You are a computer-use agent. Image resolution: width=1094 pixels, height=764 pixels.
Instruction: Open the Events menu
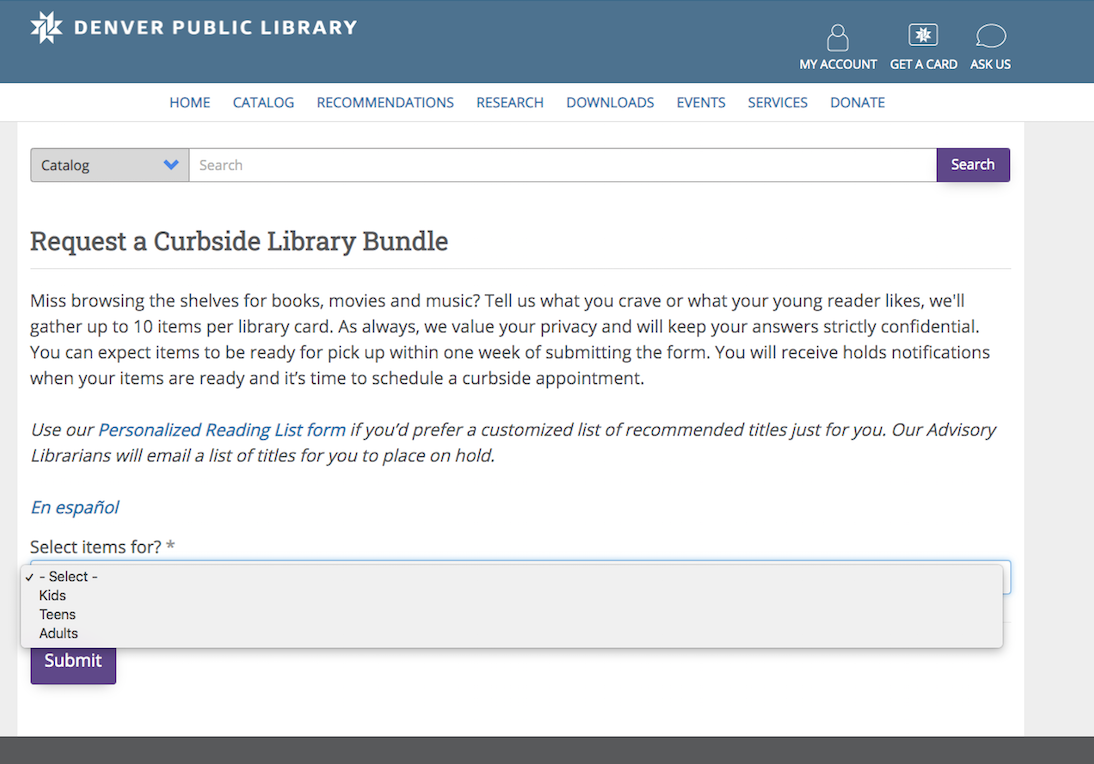[701, 103]
